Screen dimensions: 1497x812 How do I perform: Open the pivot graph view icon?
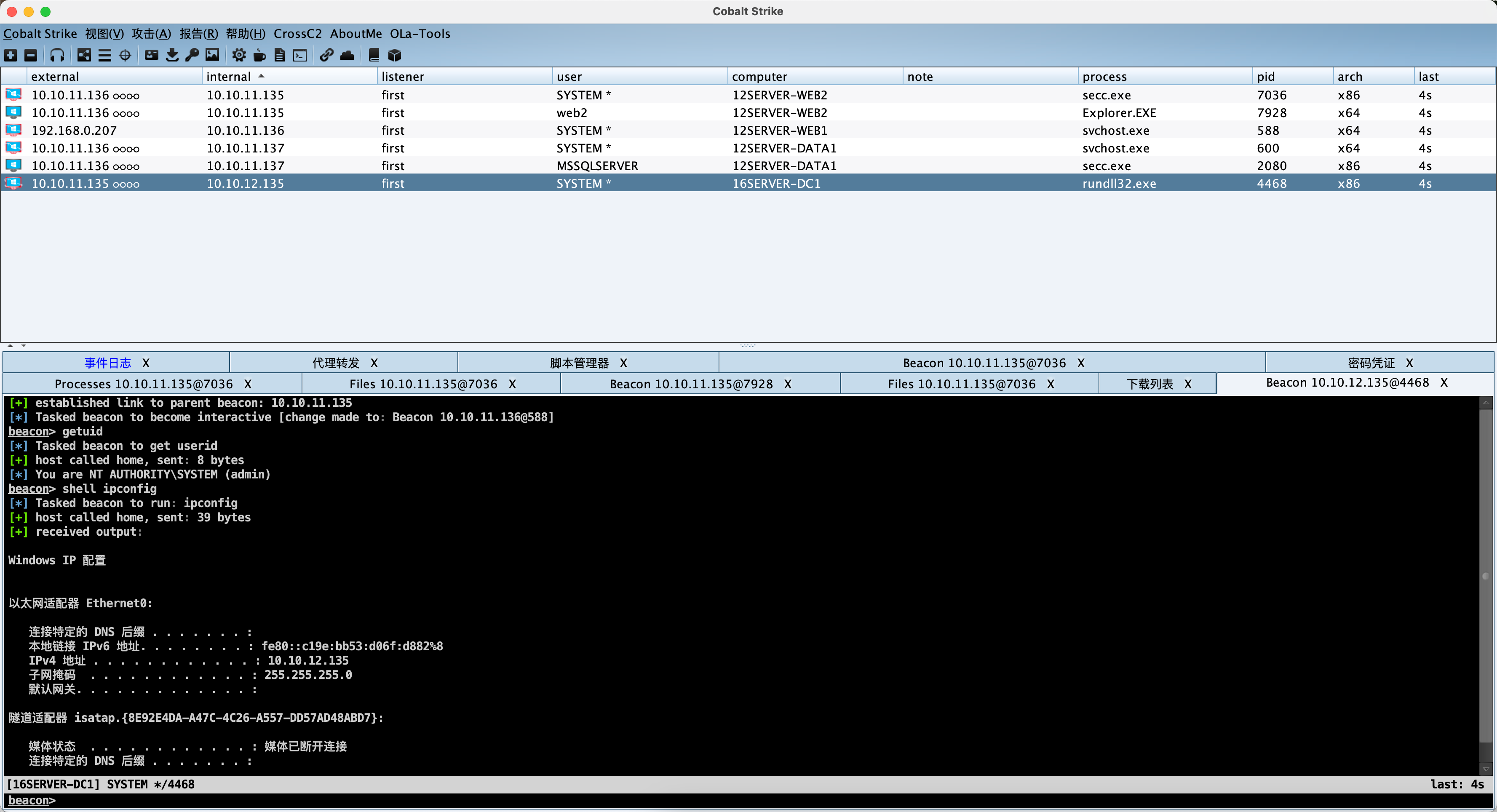pos(84,55)
